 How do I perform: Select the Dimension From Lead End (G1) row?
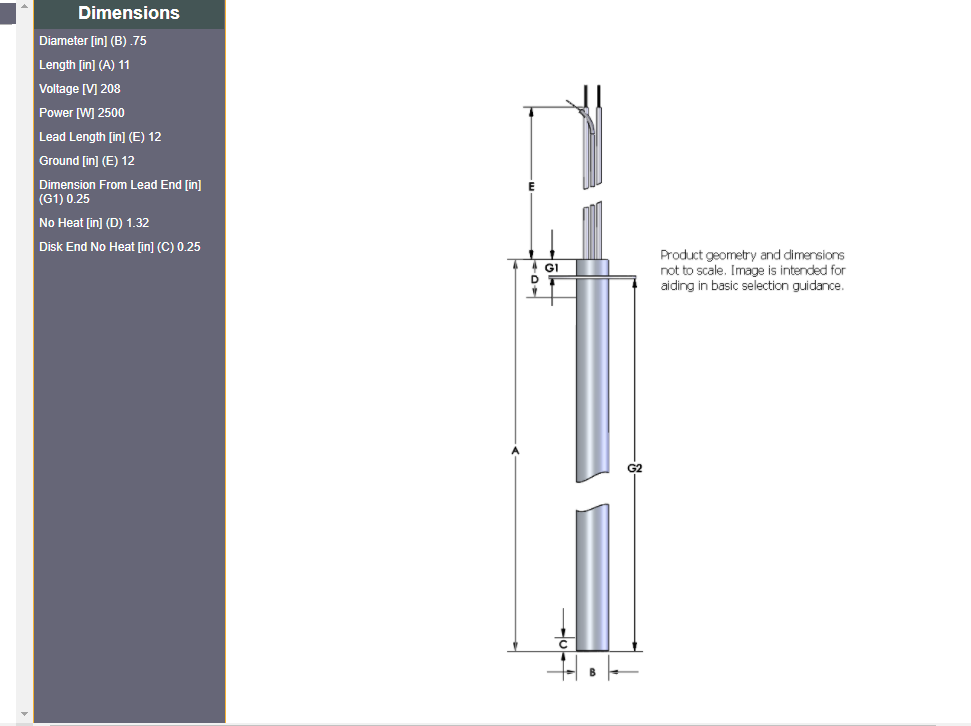pyautogui.click(x=119, y=191)
